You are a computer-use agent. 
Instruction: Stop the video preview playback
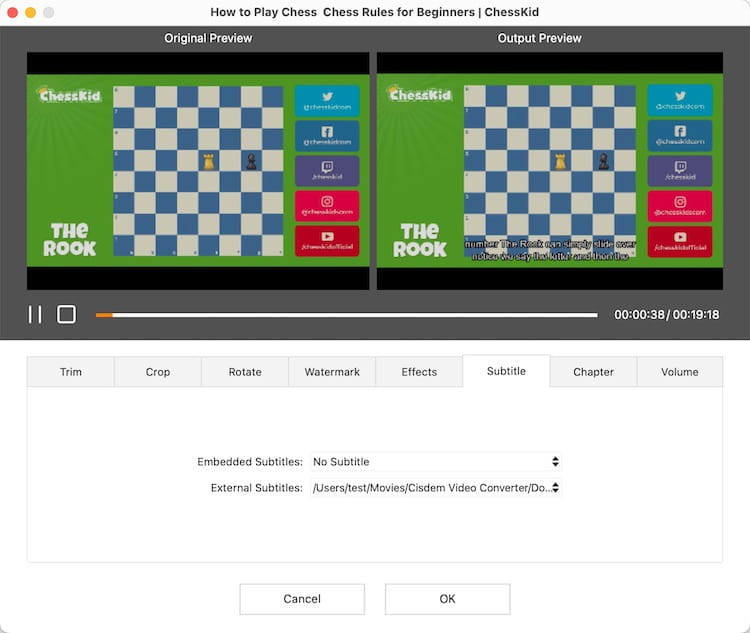66,314
